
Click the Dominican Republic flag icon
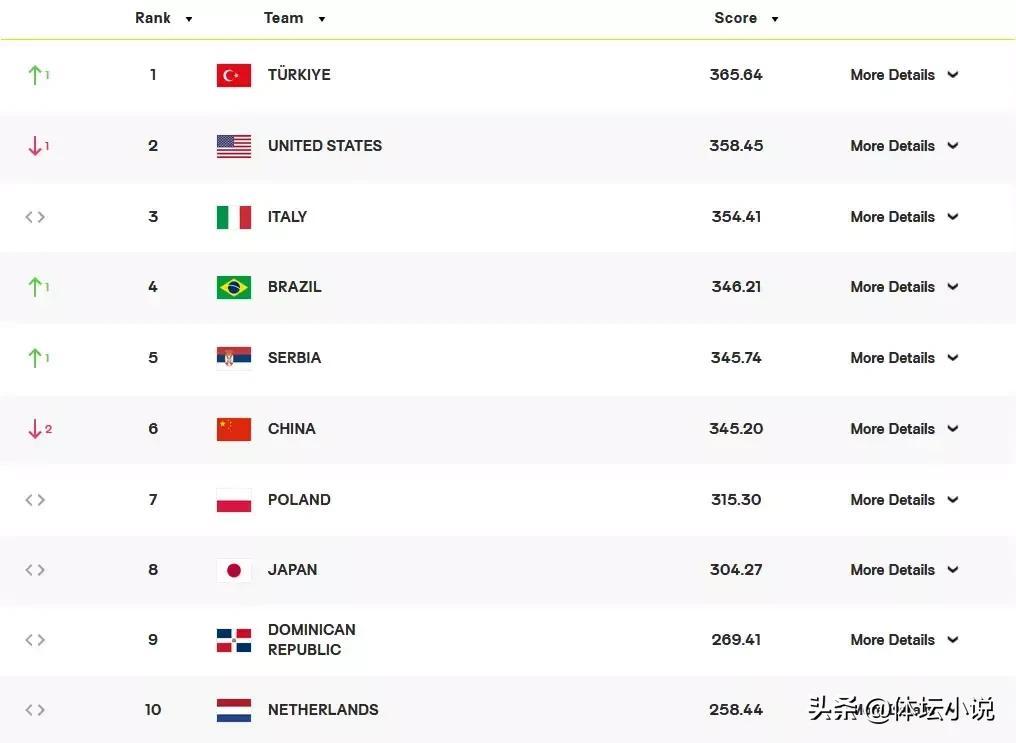tap(233, 640)
